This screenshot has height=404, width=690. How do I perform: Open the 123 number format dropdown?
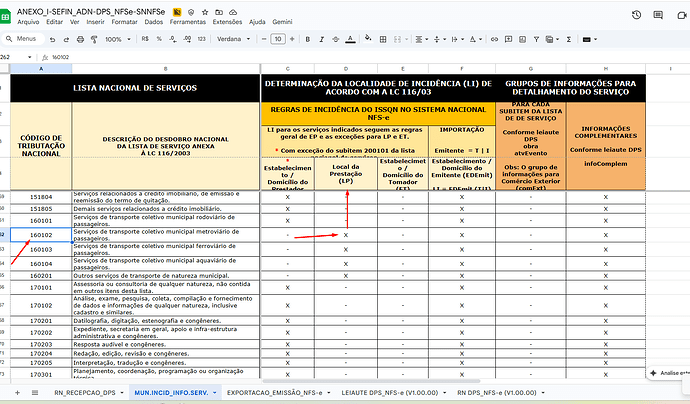coord(202,39)
